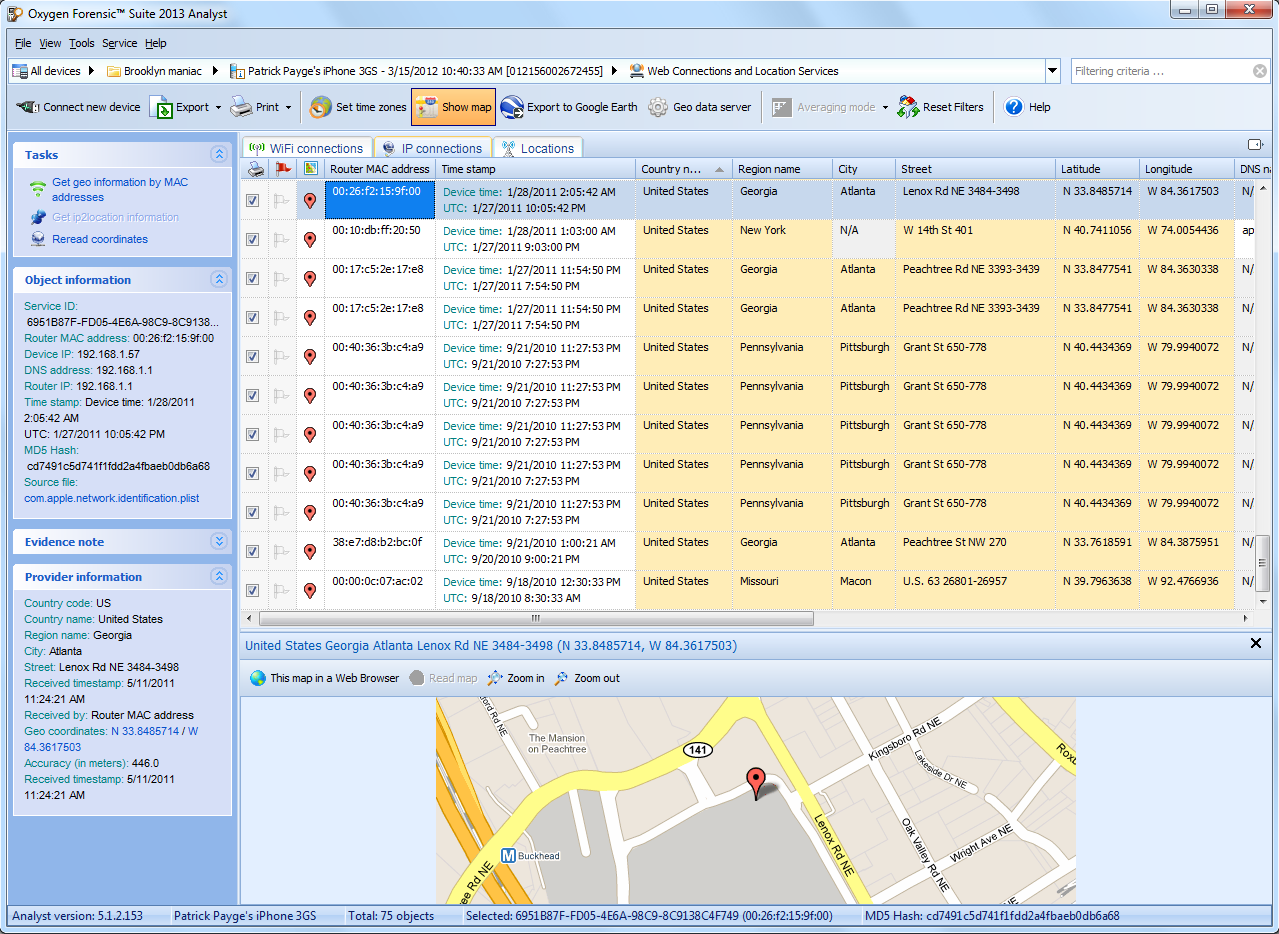The width and height of the screenshot is (1279, 934).
Task: Toggle the flag on row 00:26:f2:15:9f:00
Action: (x=281, y=200)
